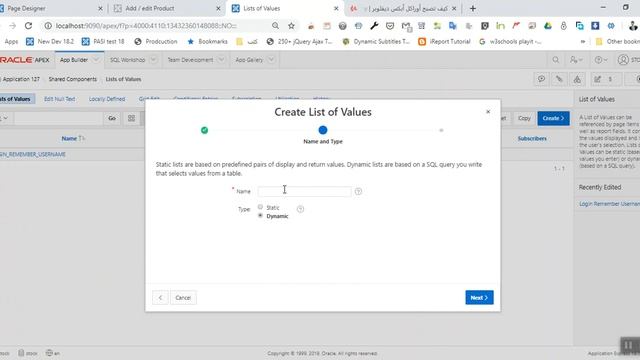Focus the Name input field
The image size is (640, 360).
pyautogui.click(x=304, y=191)
